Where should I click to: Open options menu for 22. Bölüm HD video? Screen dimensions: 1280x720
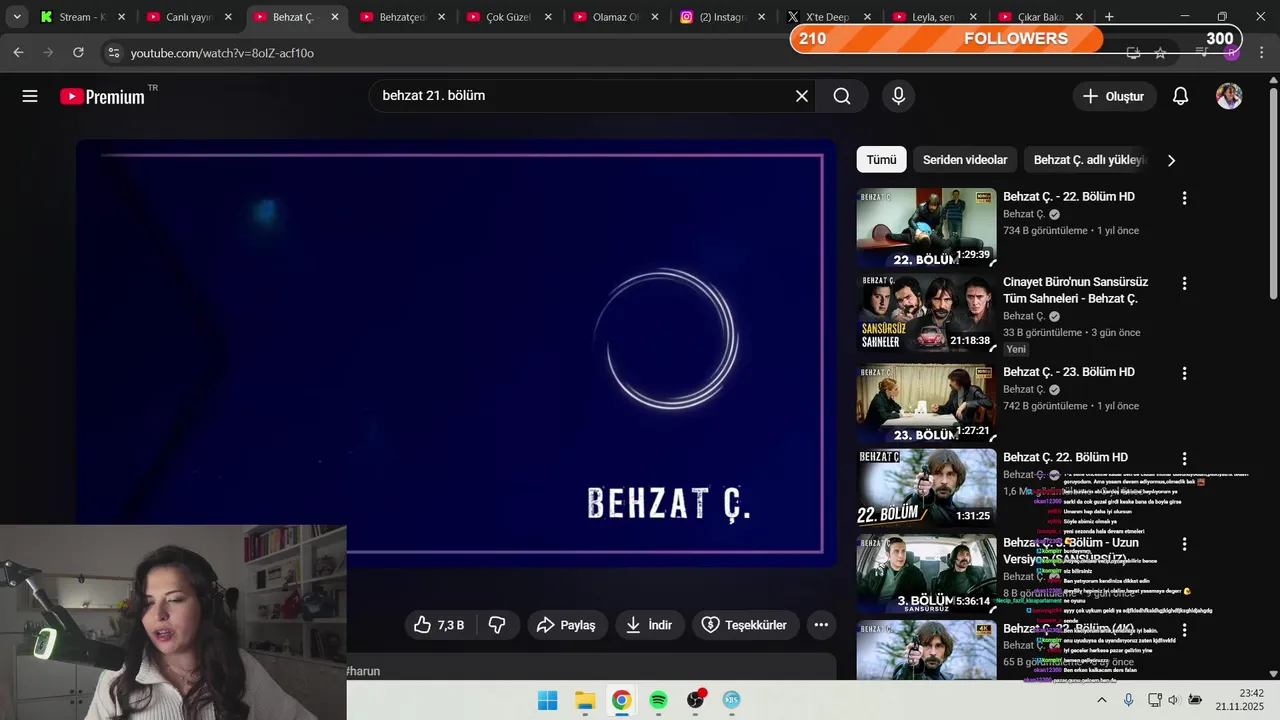click(1184, 198)
